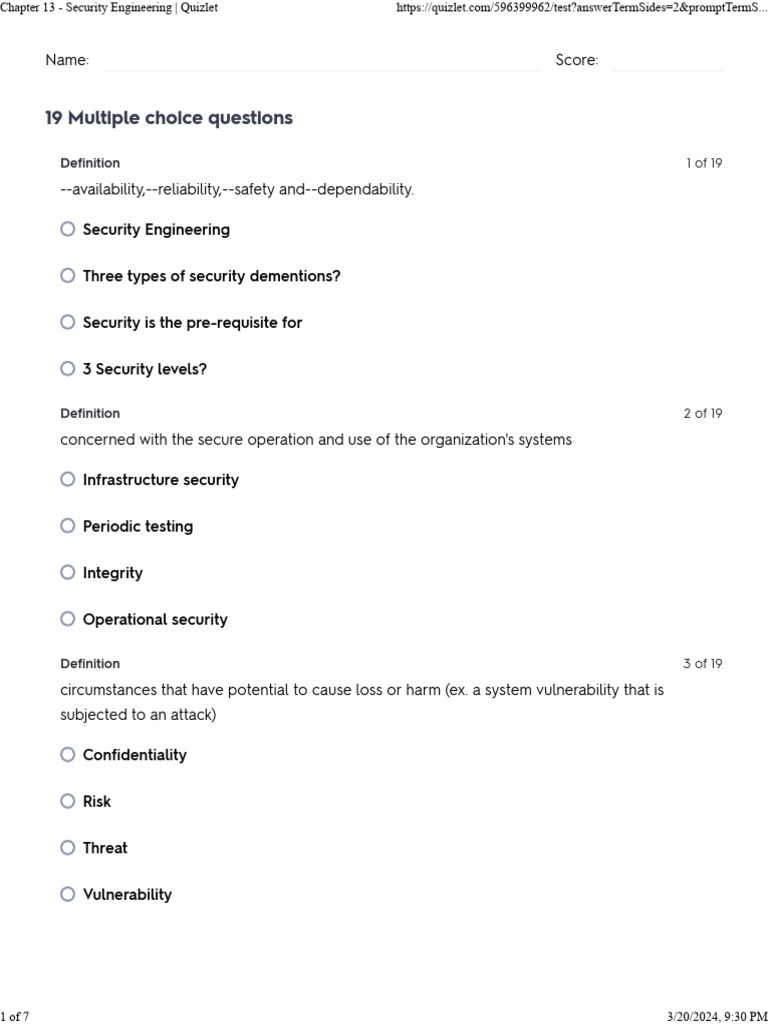This screenshot has width=768, height=1024.
Task: Pick 'Security is the pre-requisite for' option
Action: click(68, 322)
